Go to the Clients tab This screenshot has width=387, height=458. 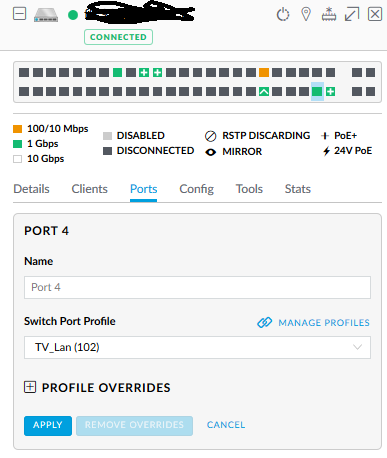pyautogui.click(x=89, y=189)
